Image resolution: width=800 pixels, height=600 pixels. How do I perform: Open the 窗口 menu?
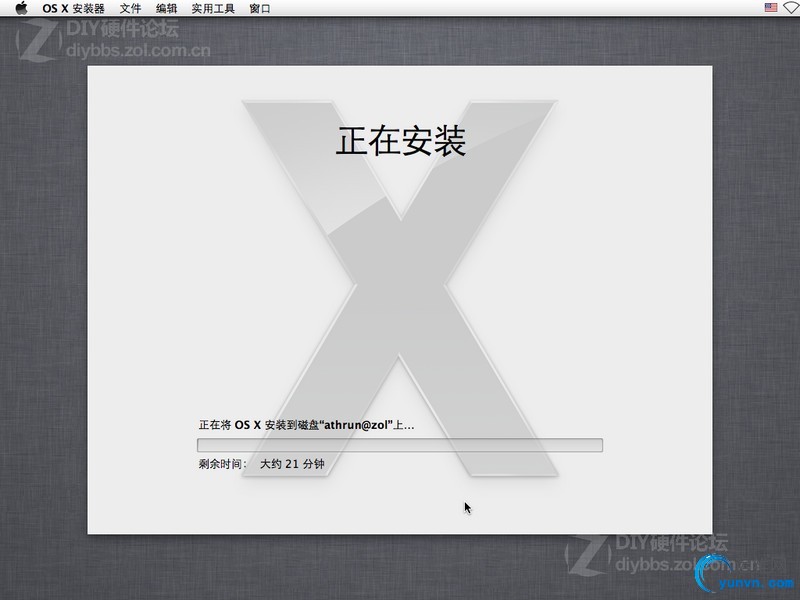coord(260,9)
